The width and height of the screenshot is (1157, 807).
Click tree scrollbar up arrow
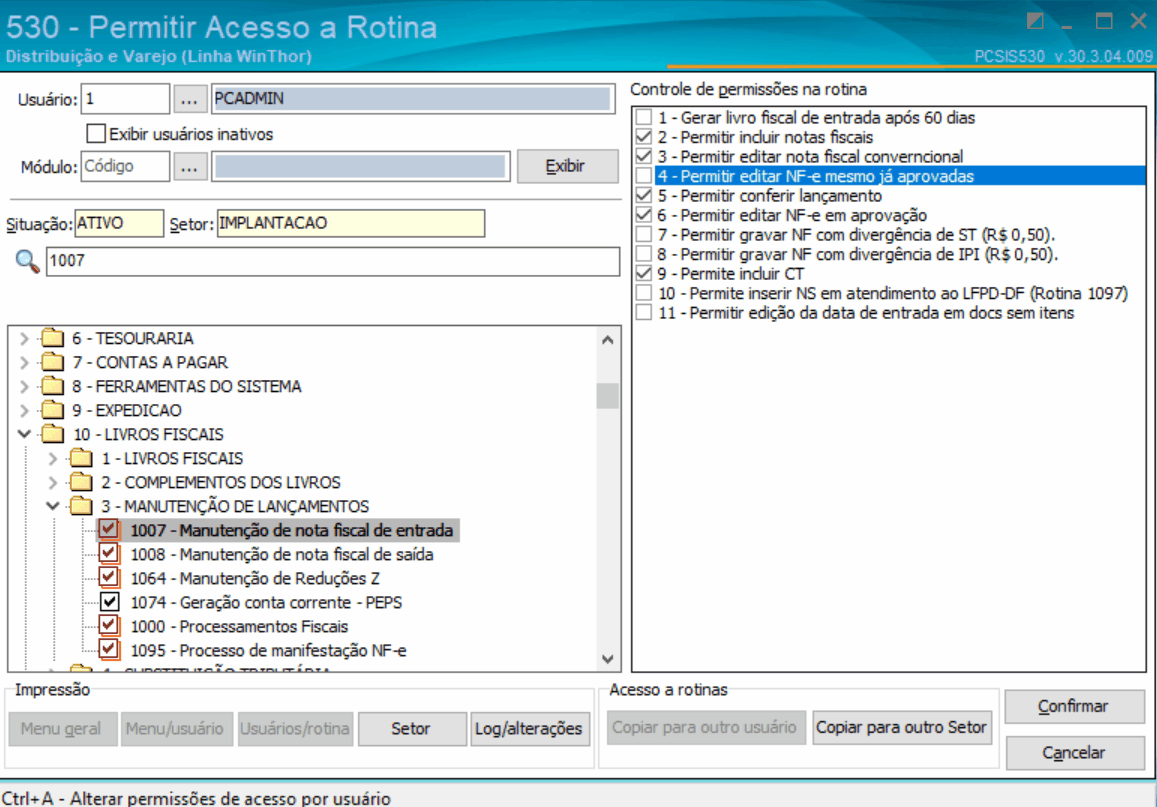click(608, 340)
